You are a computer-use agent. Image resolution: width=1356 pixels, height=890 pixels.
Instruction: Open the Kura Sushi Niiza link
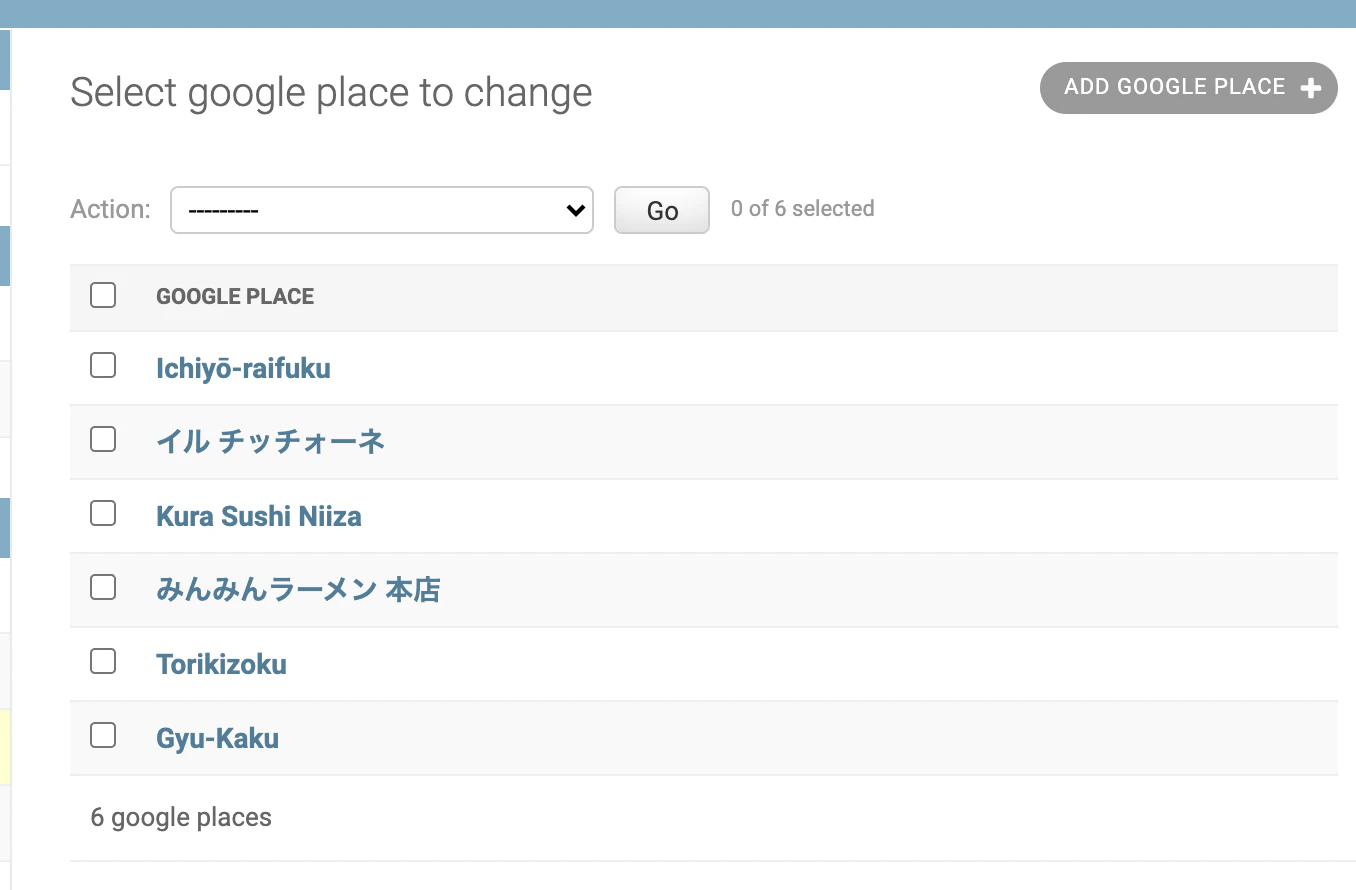click(x=259, y=516)
